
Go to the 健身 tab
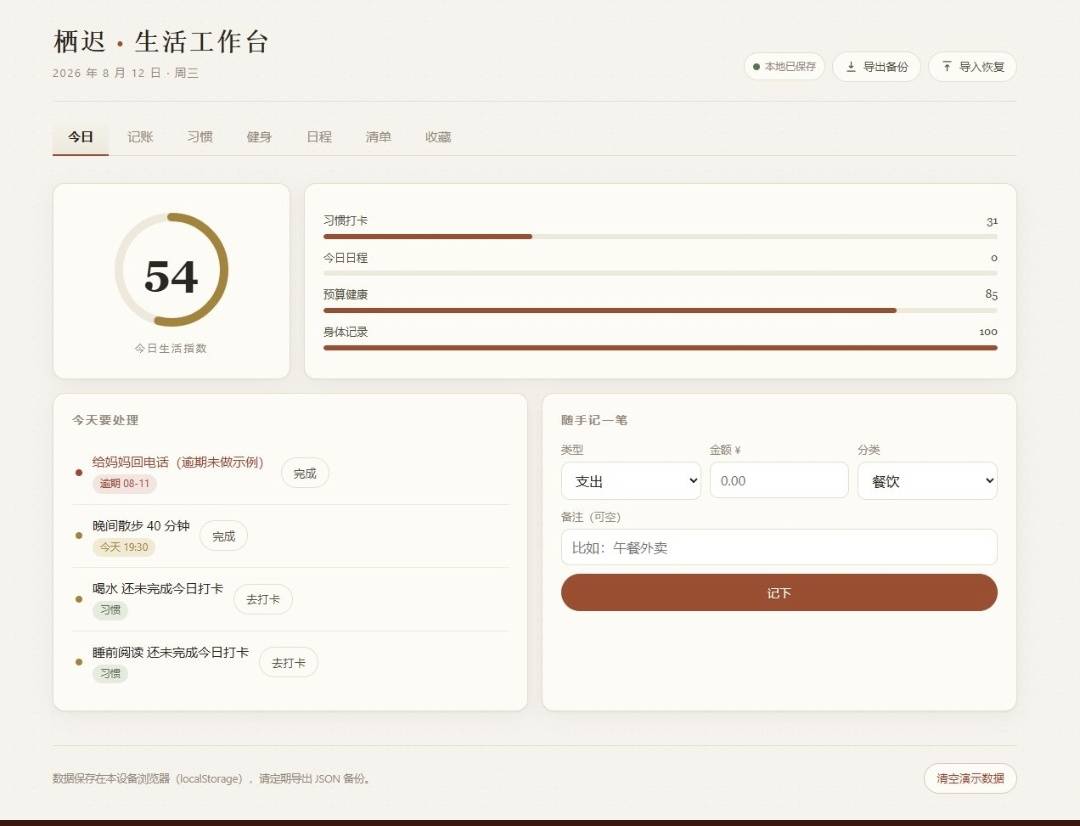(x=259, y=136)
